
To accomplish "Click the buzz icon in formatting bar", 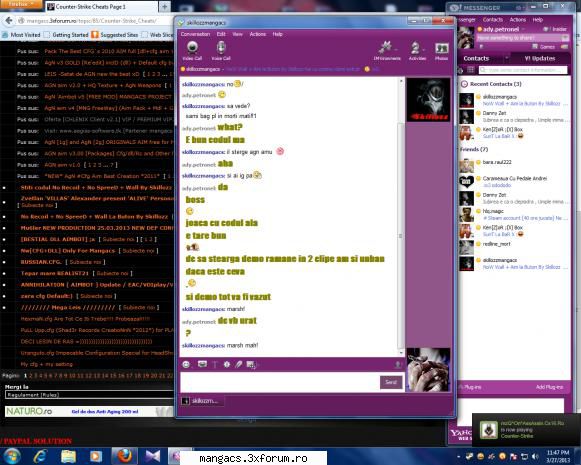I will pyautogui.click(x=227, y=365).
